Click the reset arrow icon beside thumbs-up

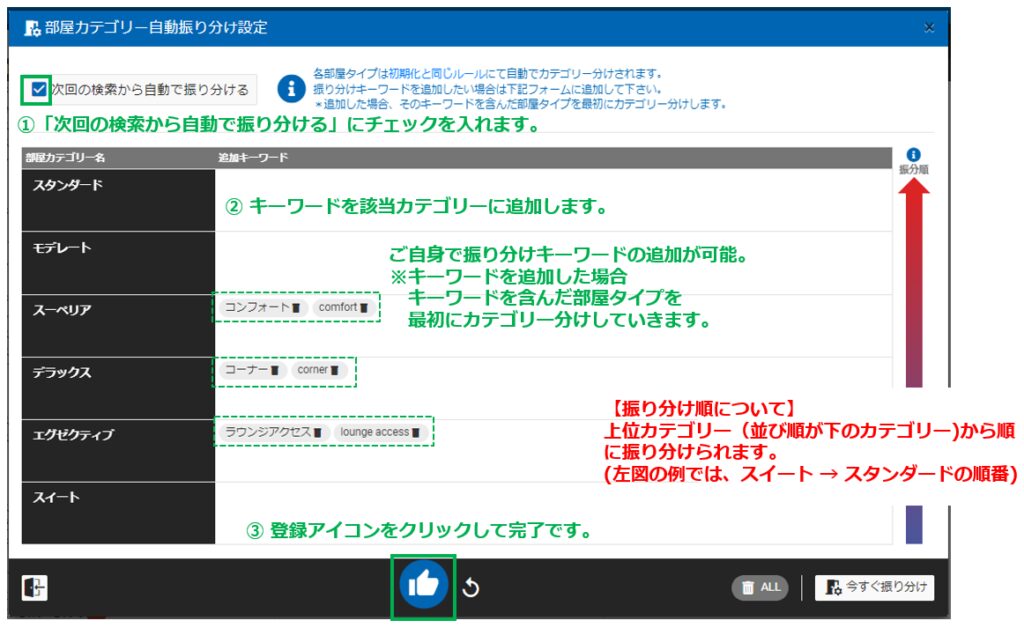tap(470, 588)
